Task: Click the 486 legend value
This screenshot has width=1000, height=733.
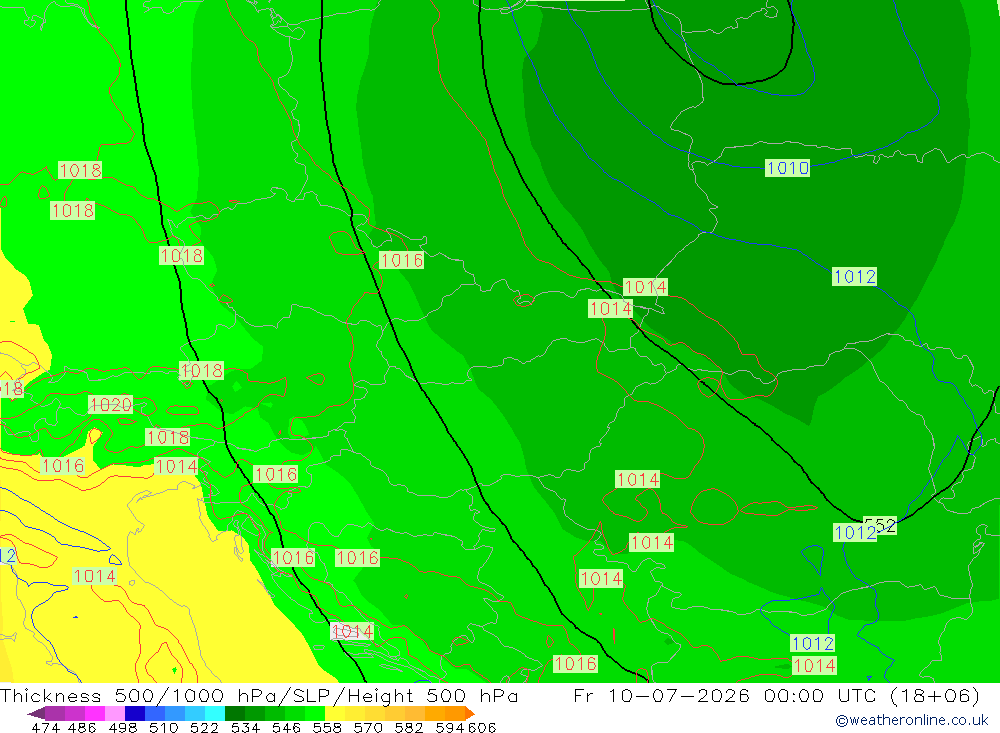Action: click(x=82, y=727)
